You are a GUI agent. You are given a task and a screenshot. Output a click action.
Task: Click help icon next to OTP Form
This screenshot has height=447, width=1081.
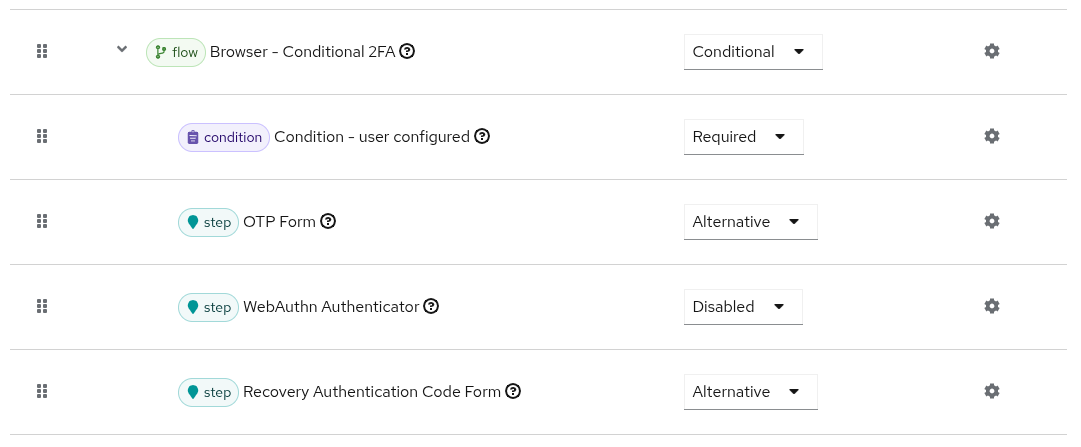(328, 221)
